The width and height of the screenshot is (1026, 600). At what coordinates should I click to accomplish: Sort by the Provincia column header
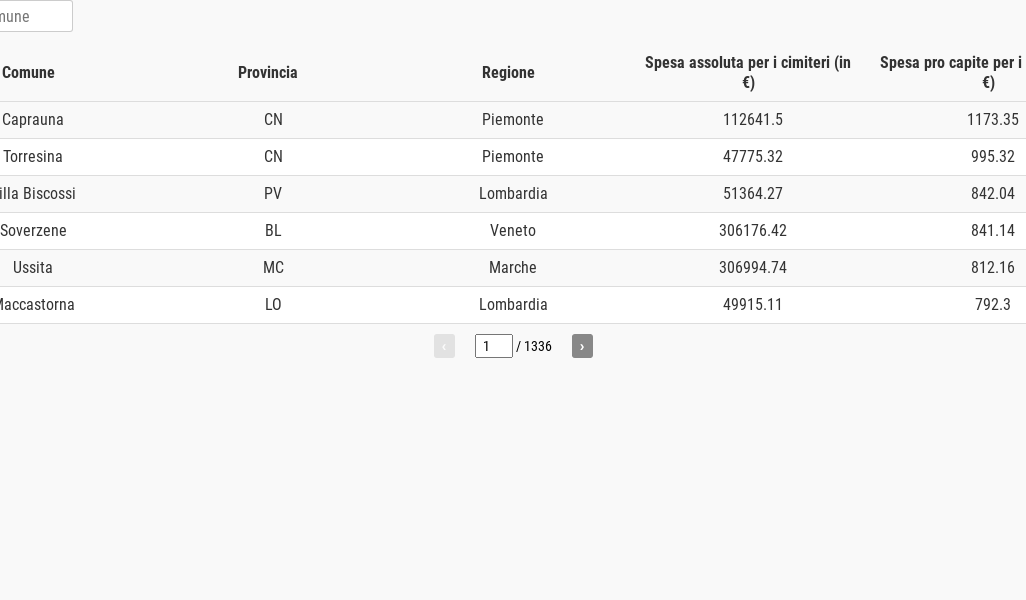[x=268, y=73]
